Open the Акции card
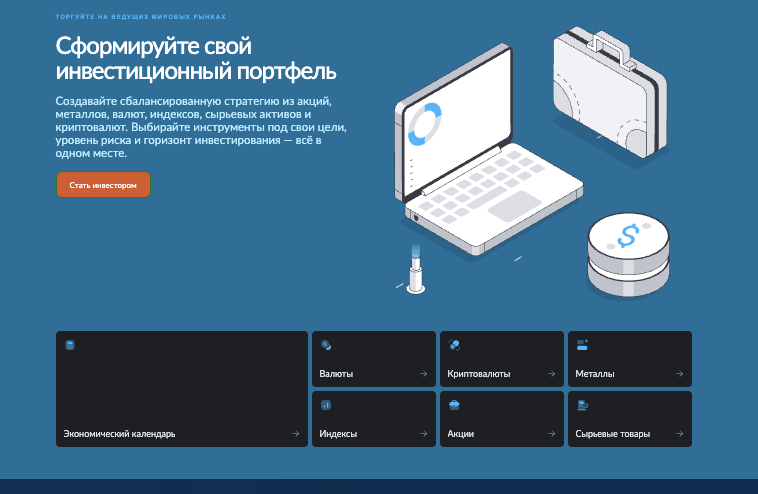This screenshot has height=494, width=758. (502, 419)
